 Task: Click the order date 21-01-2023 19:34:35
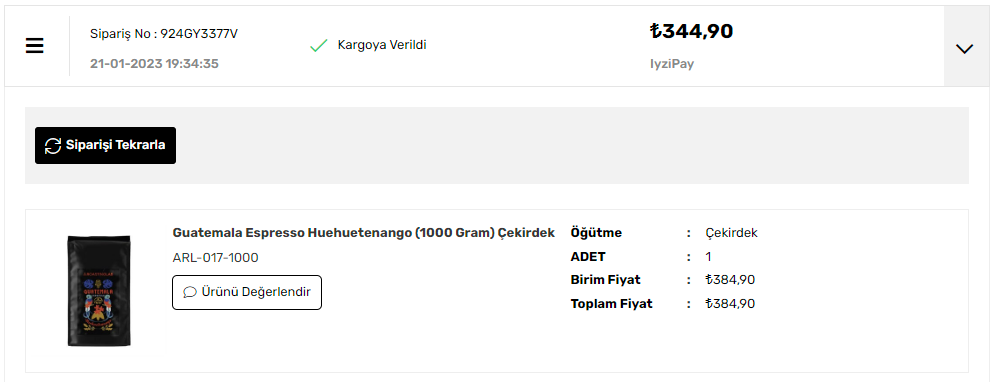click(x=154, y=64)
